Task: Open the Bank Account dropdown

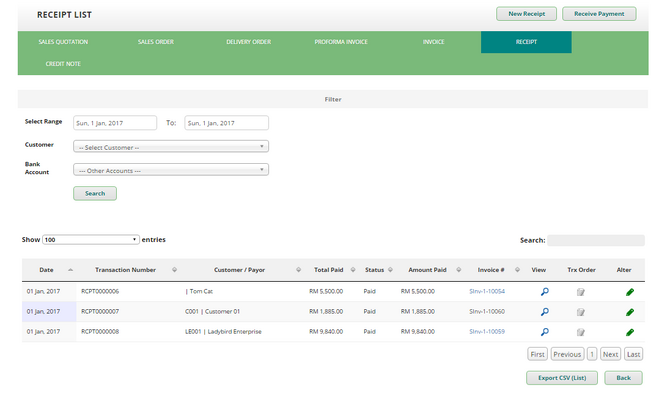Action: [171, 169]
